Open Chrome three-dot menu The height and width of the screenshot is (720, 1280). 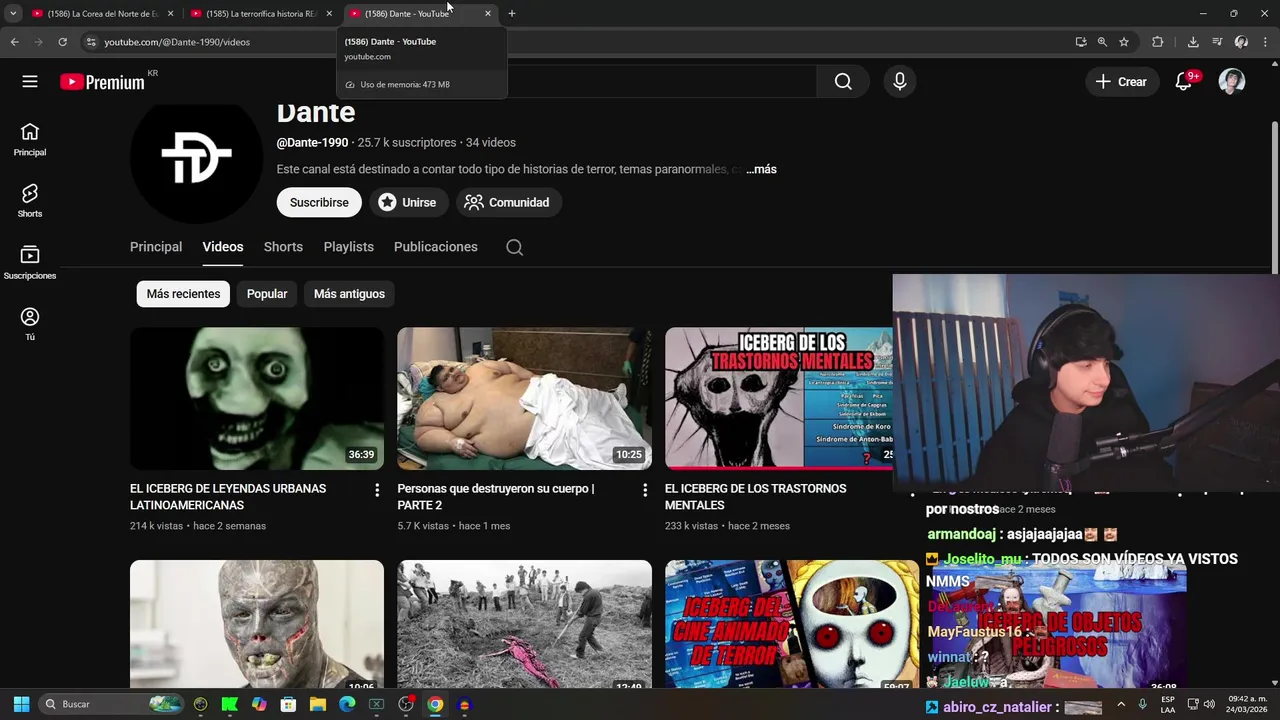pyautogui.click(x=1264, y=42)
